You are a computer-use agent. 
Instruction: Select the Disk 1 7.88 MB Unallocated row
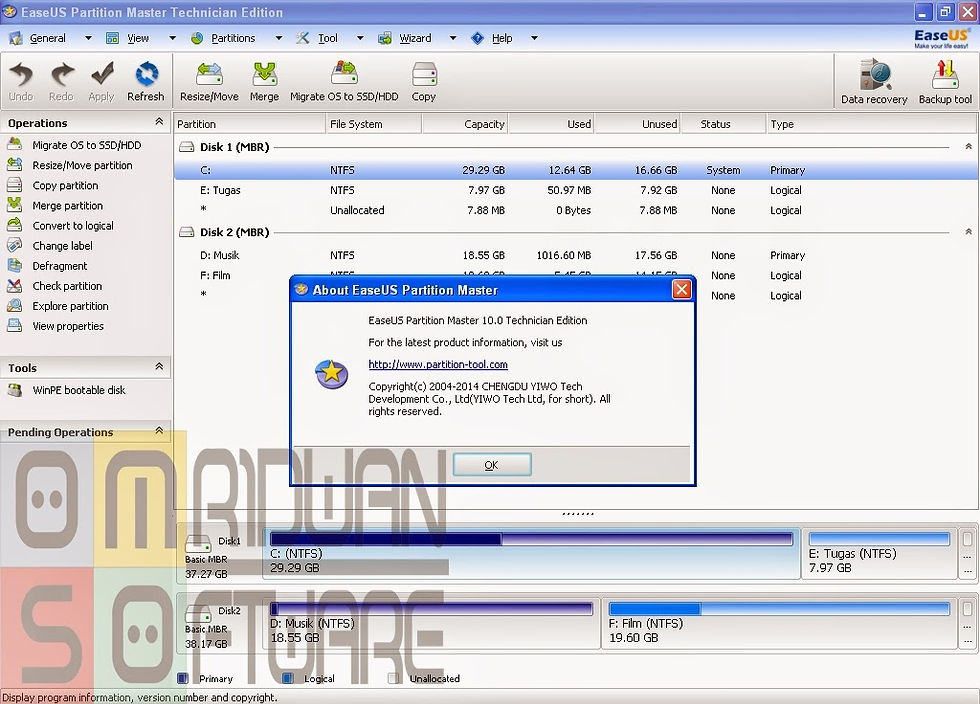pos(575,210)
